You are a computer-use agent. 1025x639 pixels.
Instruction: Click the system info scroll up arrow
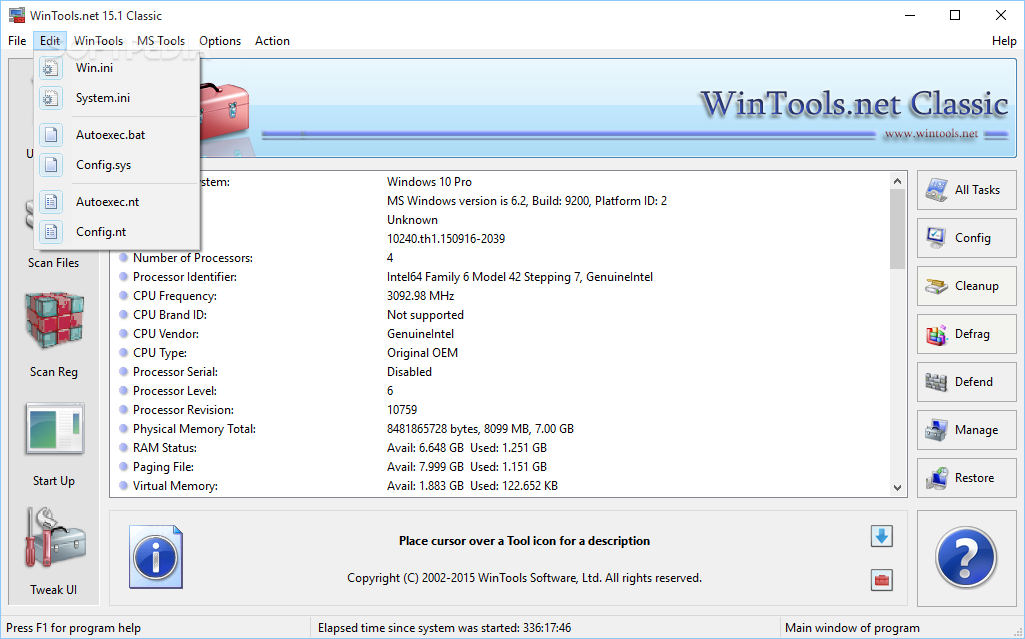point(897,181)
